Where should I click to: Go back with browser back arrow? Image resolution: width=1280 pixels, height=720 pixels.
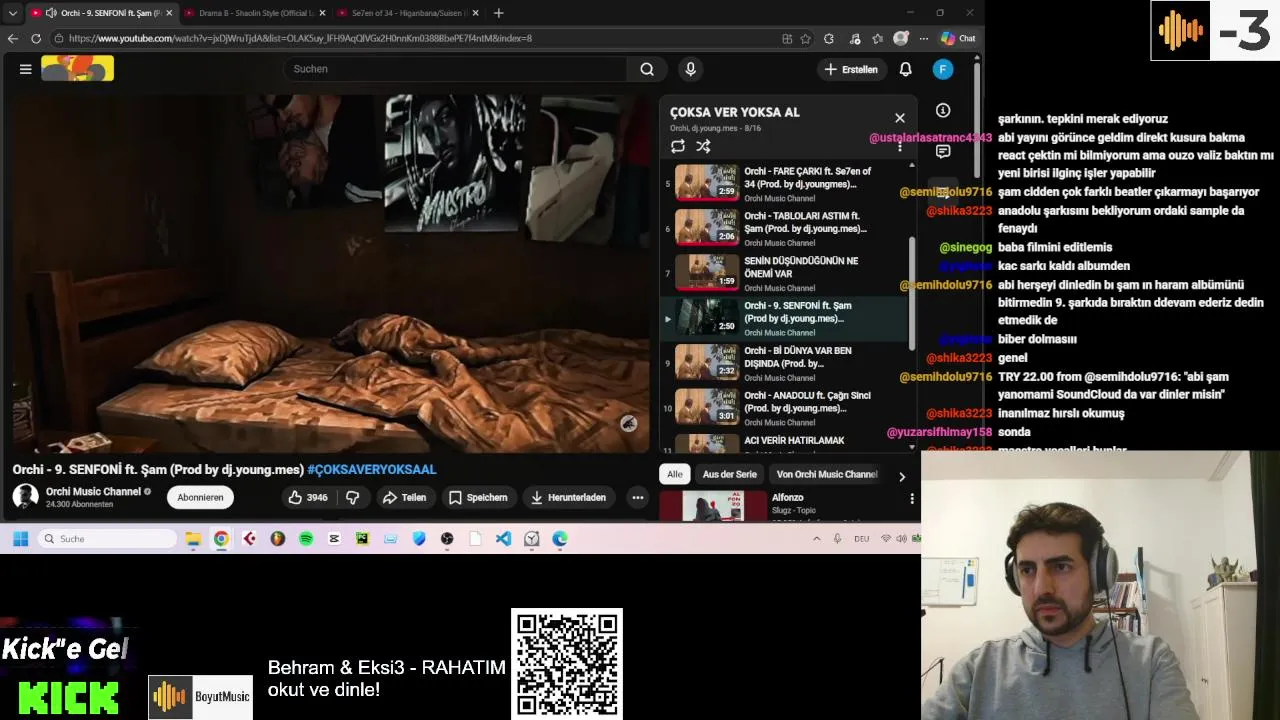pyautogui.click(x=13, y=38)
